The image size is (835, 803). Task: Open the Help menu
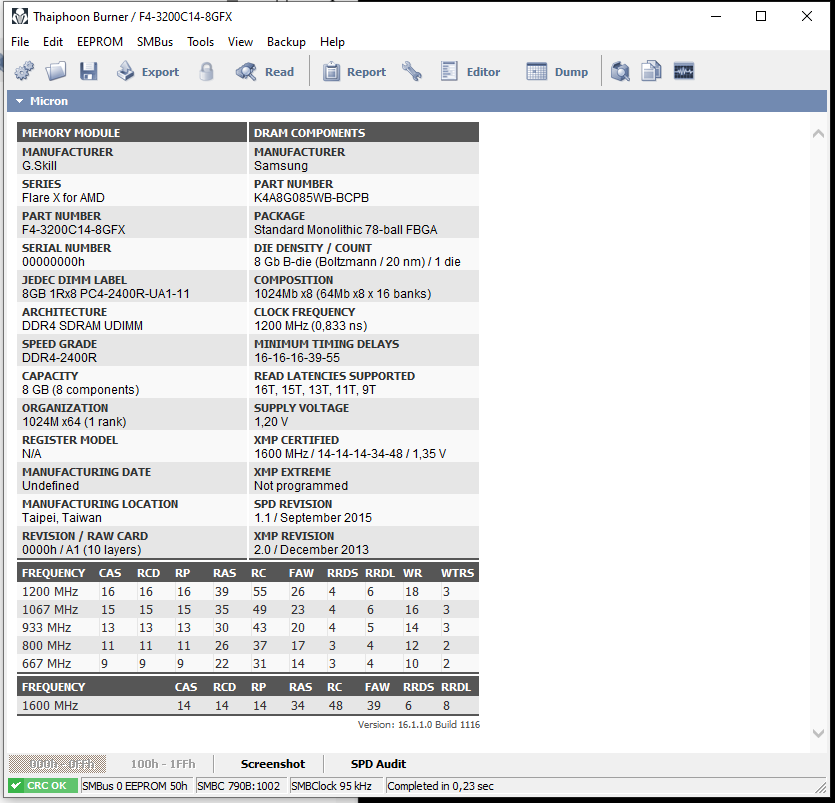coord(332,42)
